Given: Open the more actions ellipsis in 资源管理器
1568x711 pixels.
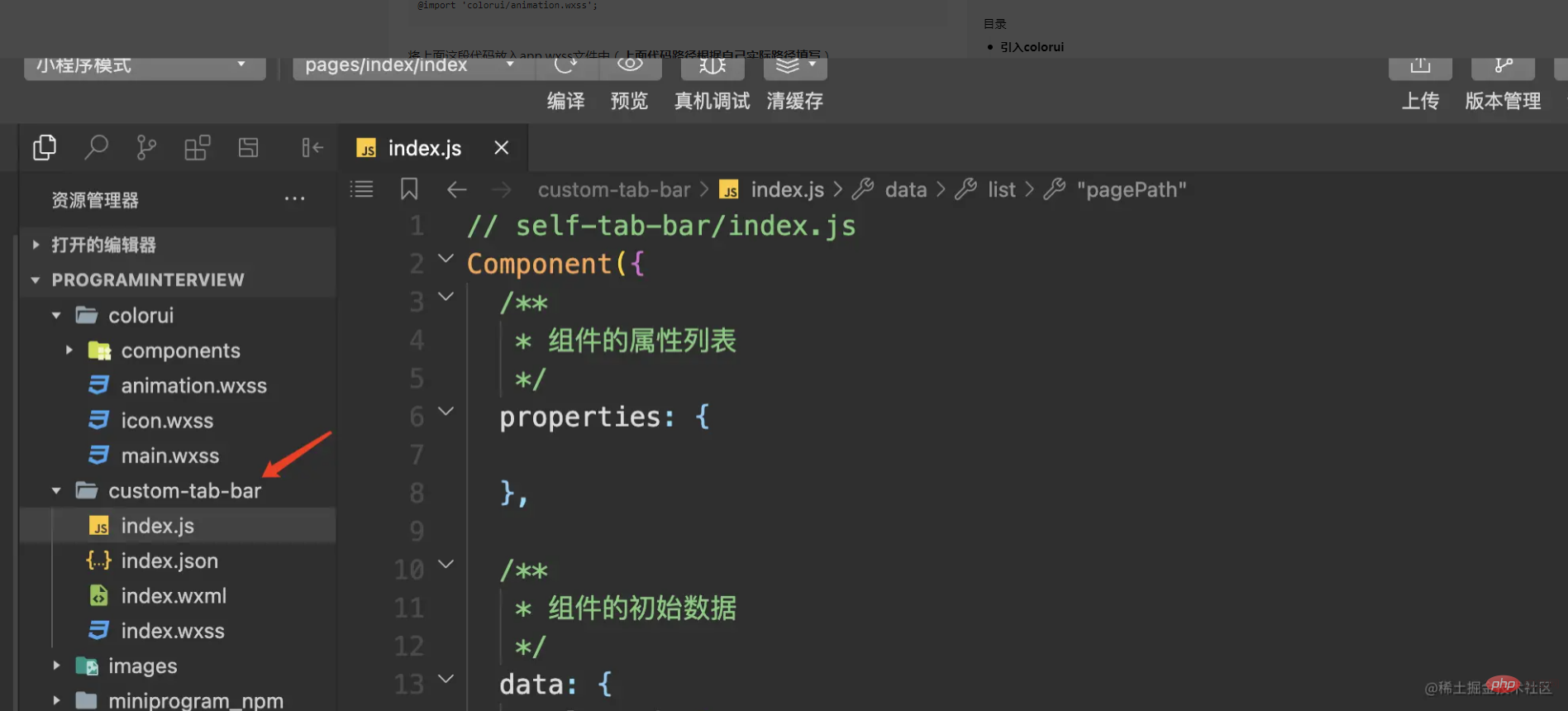Looking at the screenshot, I should point(294,199).
